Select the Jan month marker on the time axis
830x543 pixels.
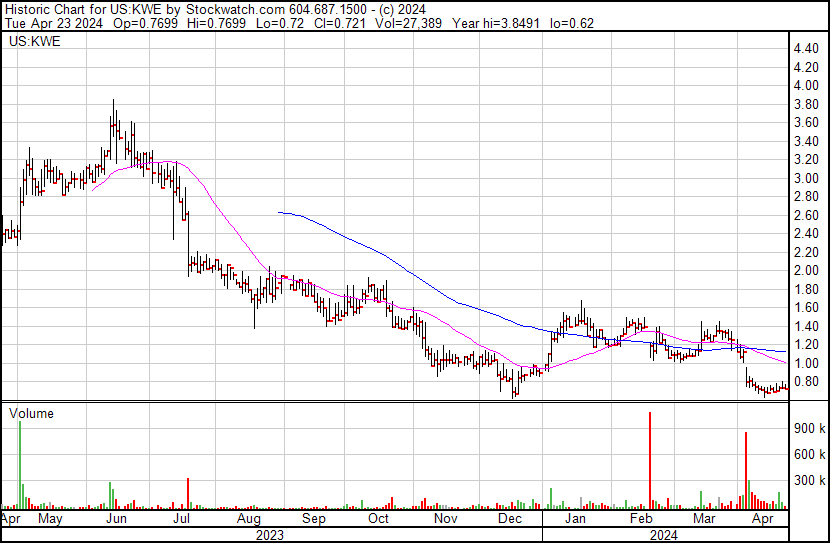tap(575, 520)
